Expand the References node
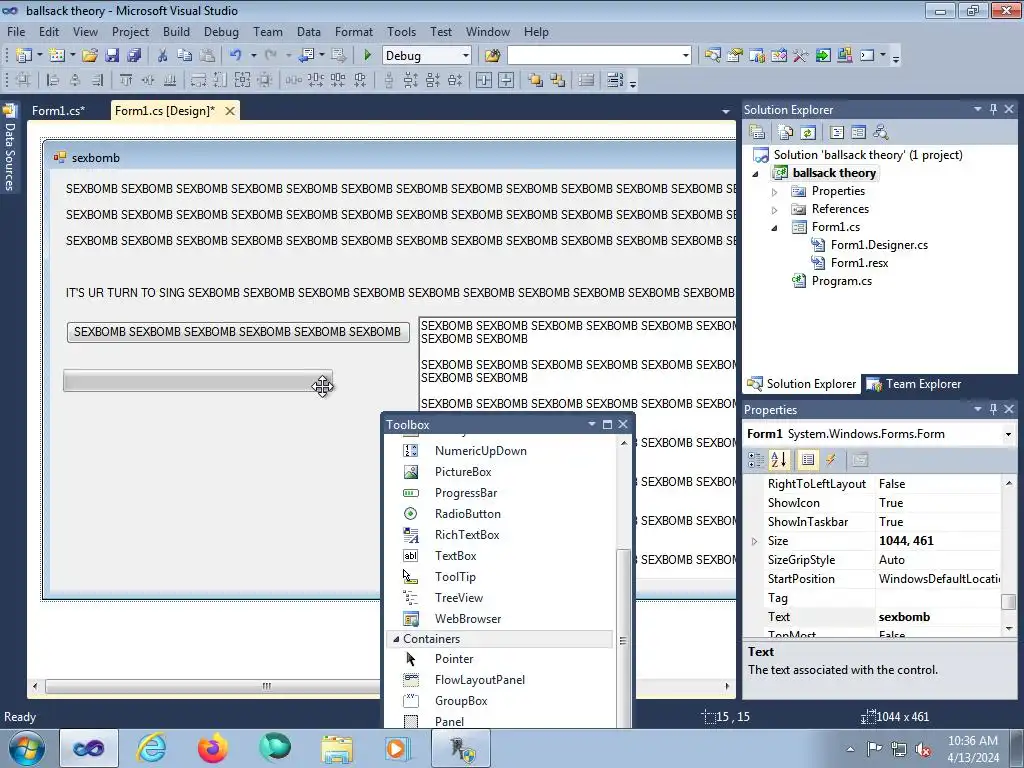This screenshot has height=768, width=1024. coord(775,210)
